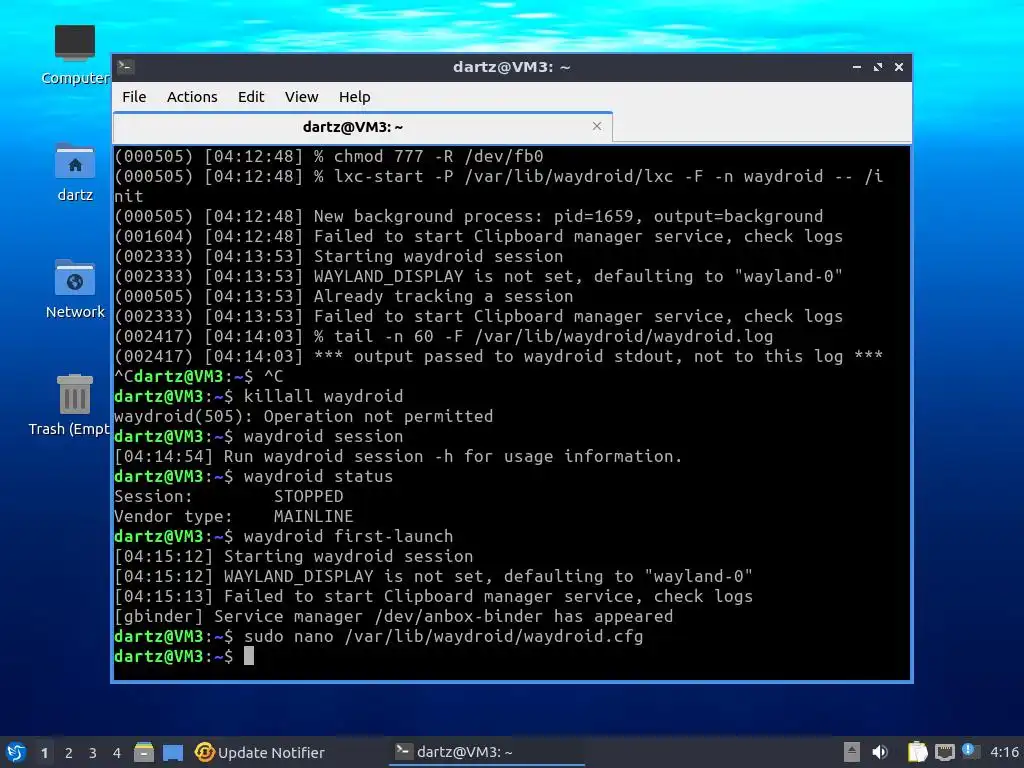1024x768 pixels.
Task: Click the 'killall waydroid' command line
Action: (259, 396)
